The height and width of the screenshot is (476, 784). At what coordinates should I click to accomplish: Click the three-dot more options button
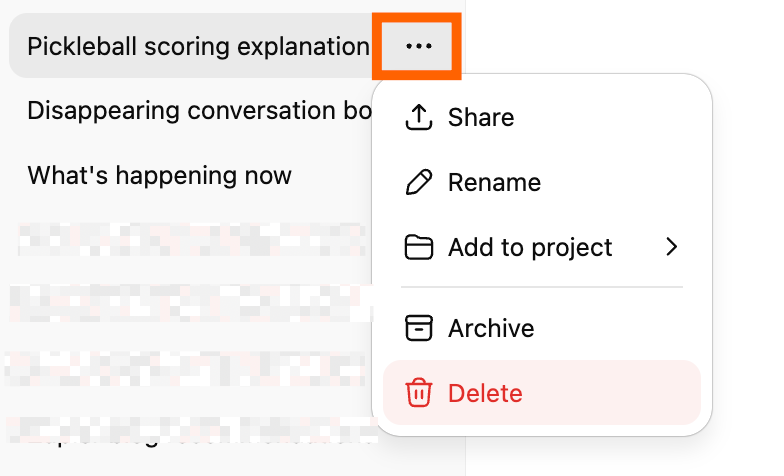(418, 46)
